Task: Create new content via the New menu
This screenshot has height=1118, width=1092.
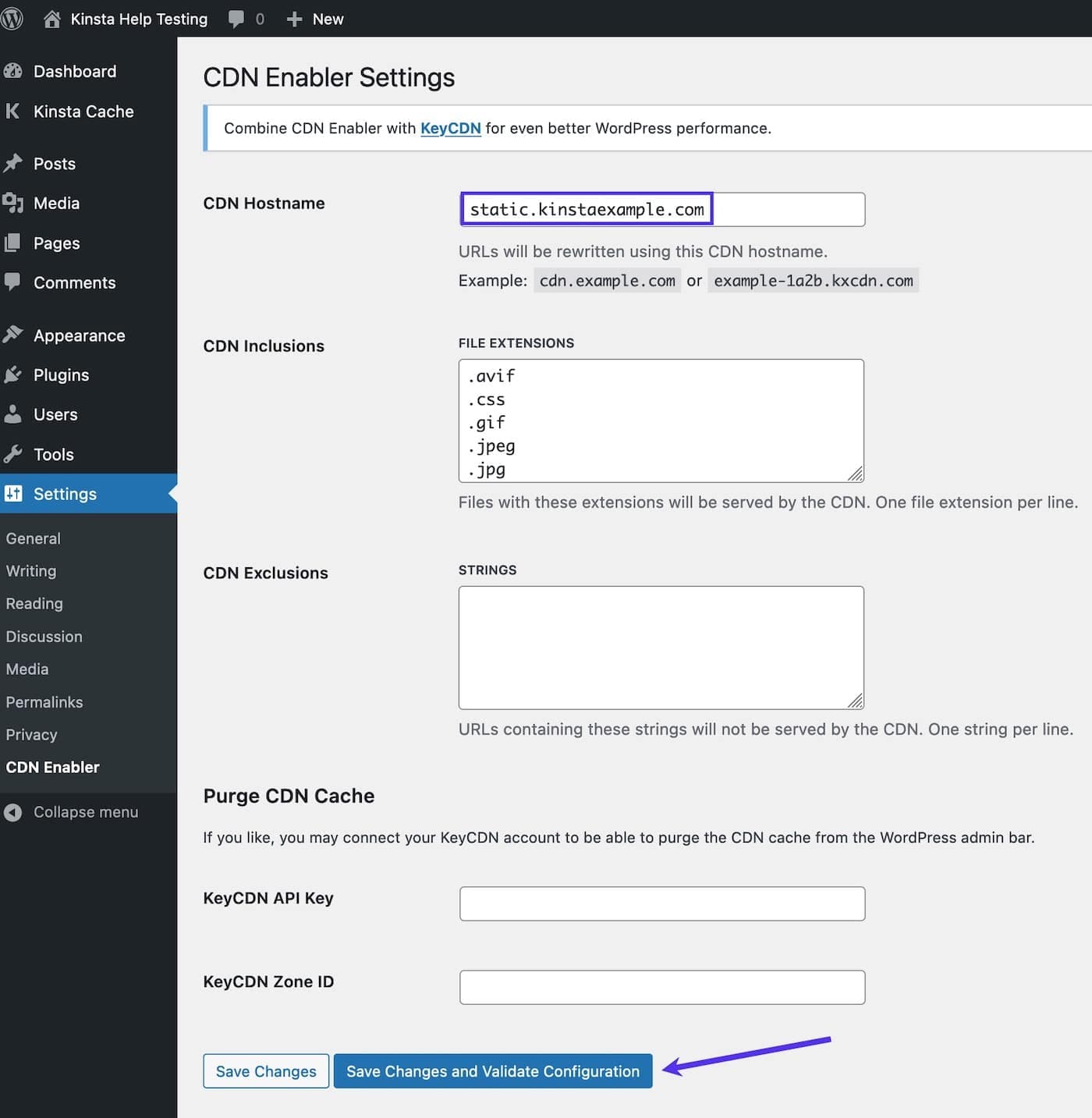Action: [x=315, y=18]
